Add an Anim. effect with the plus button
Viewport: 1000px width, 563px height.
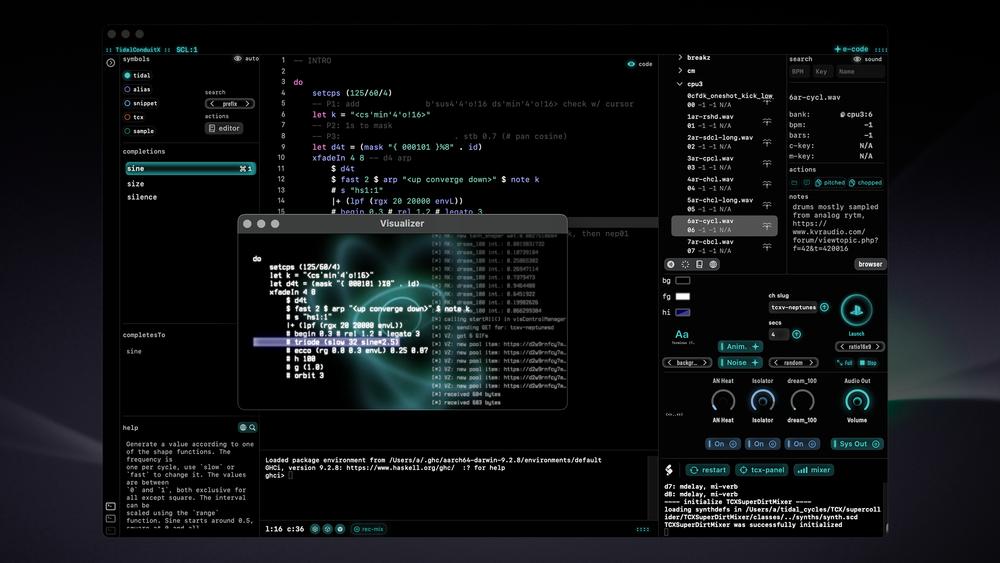point(755,347)
